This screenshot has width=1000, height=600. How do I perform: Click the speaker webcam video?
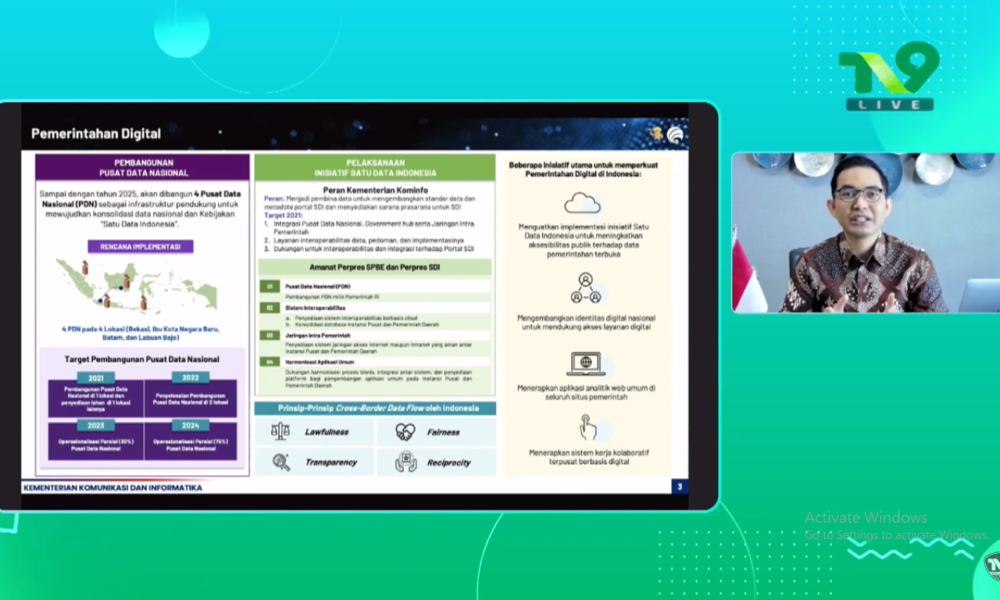pos(865,233)
